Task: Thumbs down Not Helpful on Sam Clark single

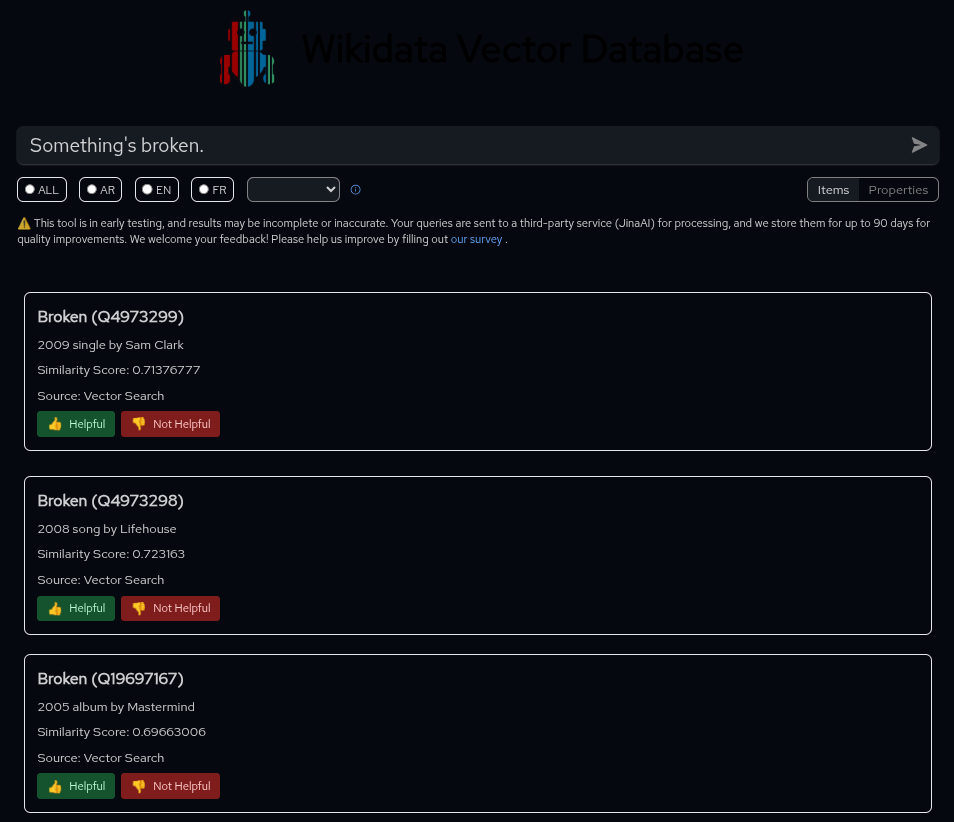Action: point(170,424)
